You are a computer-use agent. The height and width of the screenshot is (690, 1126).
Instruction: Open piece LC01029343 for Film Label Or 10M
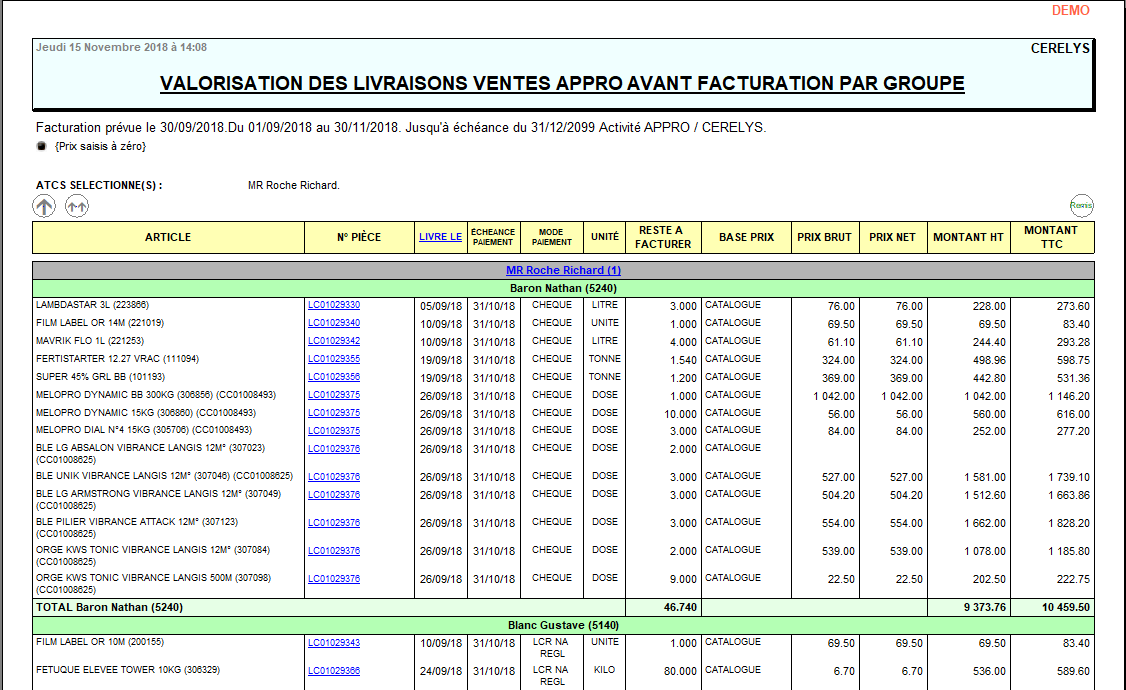click(x=334, y=643)
